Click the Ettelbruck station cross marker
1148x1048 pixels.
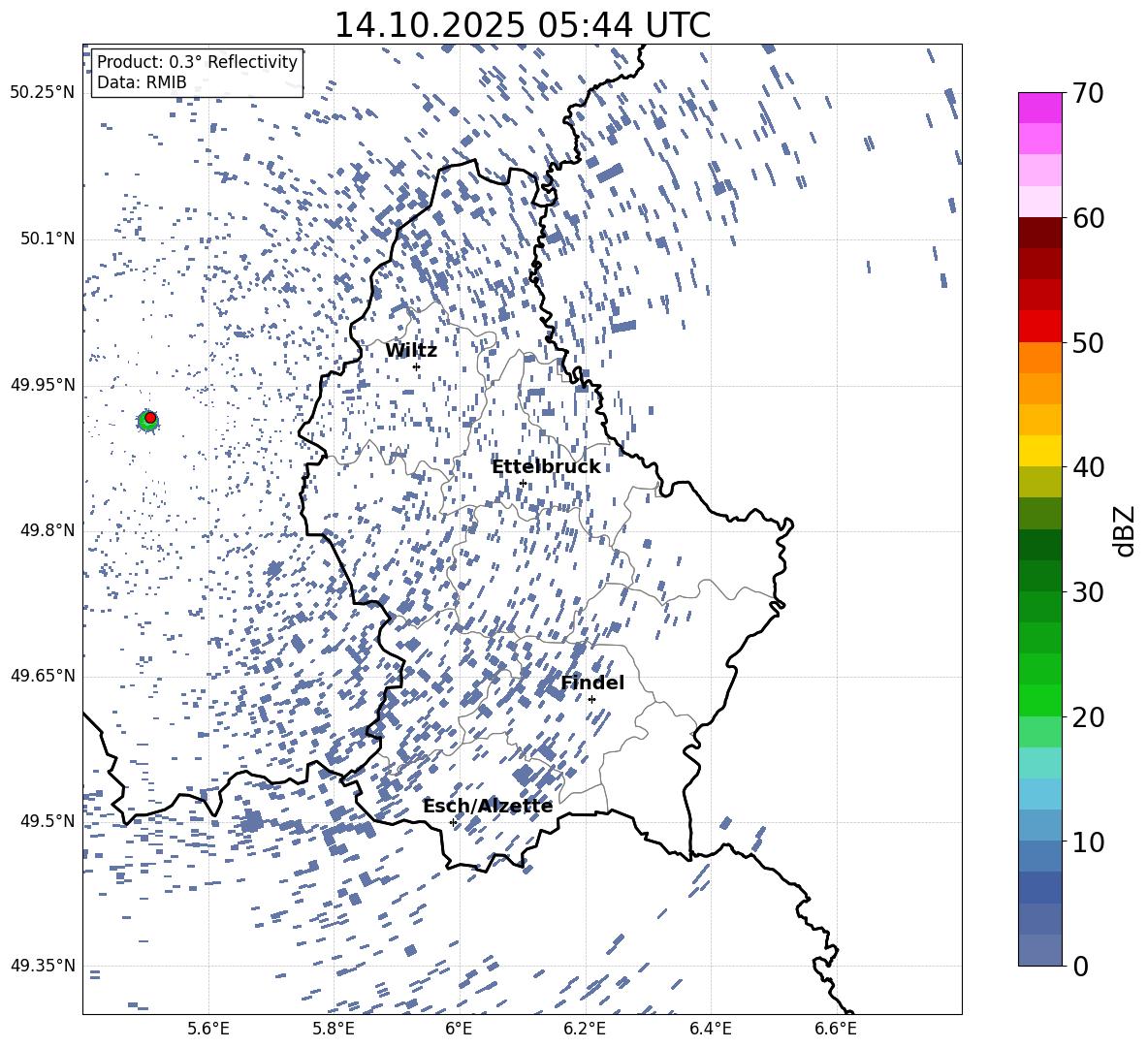point(523,483)
